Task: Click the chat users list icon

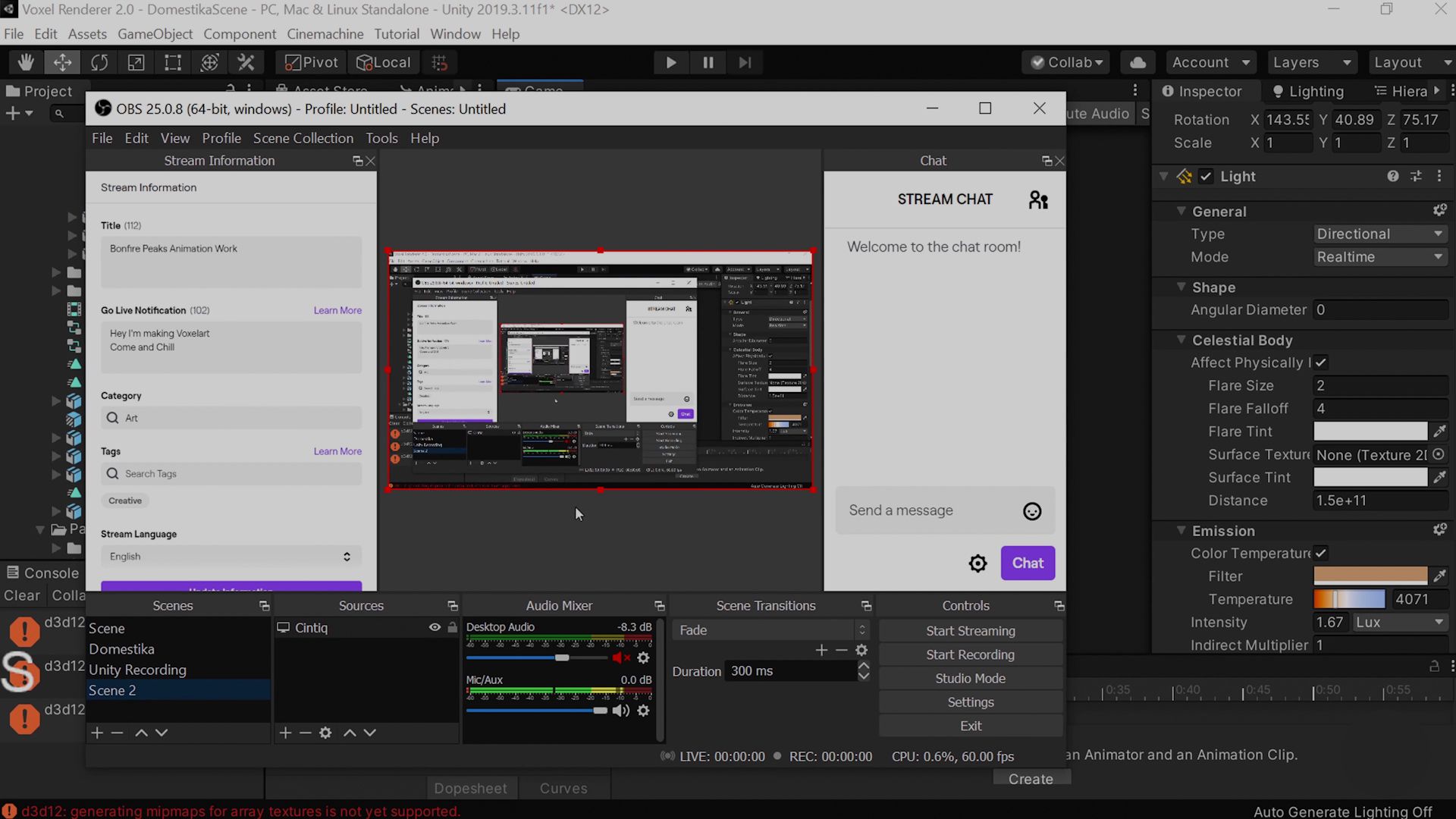Action: [x=1037, y=200]
